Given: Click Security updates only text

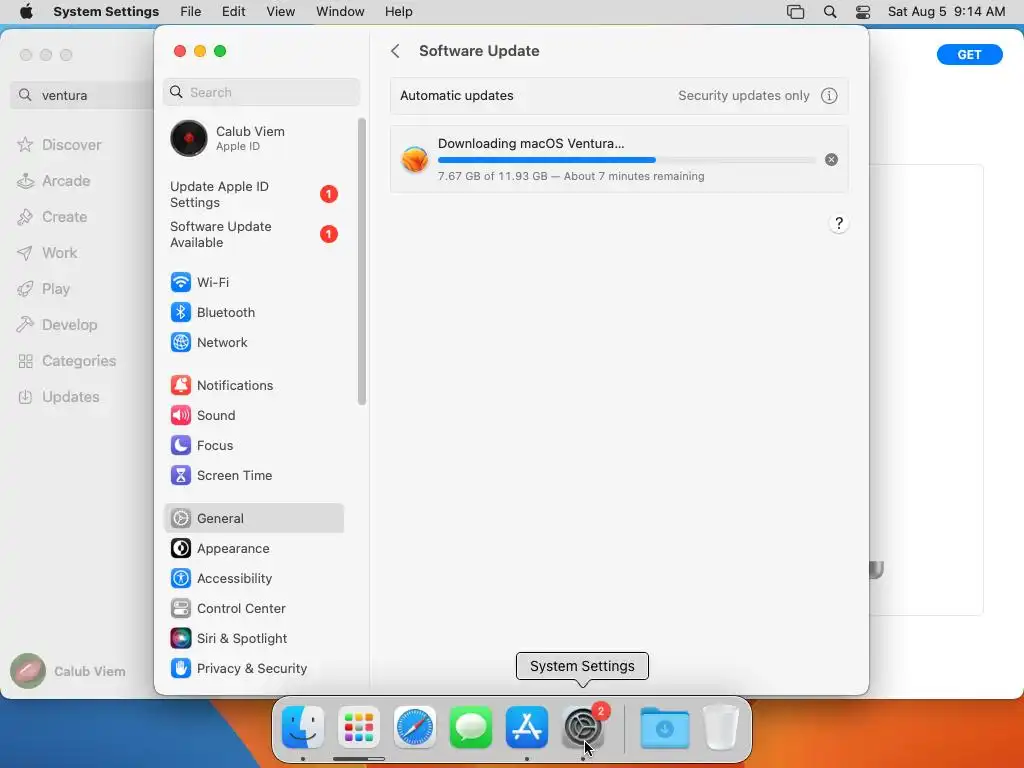Looking at the screenshot, I should pyautogui.click(x=743, y=96).
